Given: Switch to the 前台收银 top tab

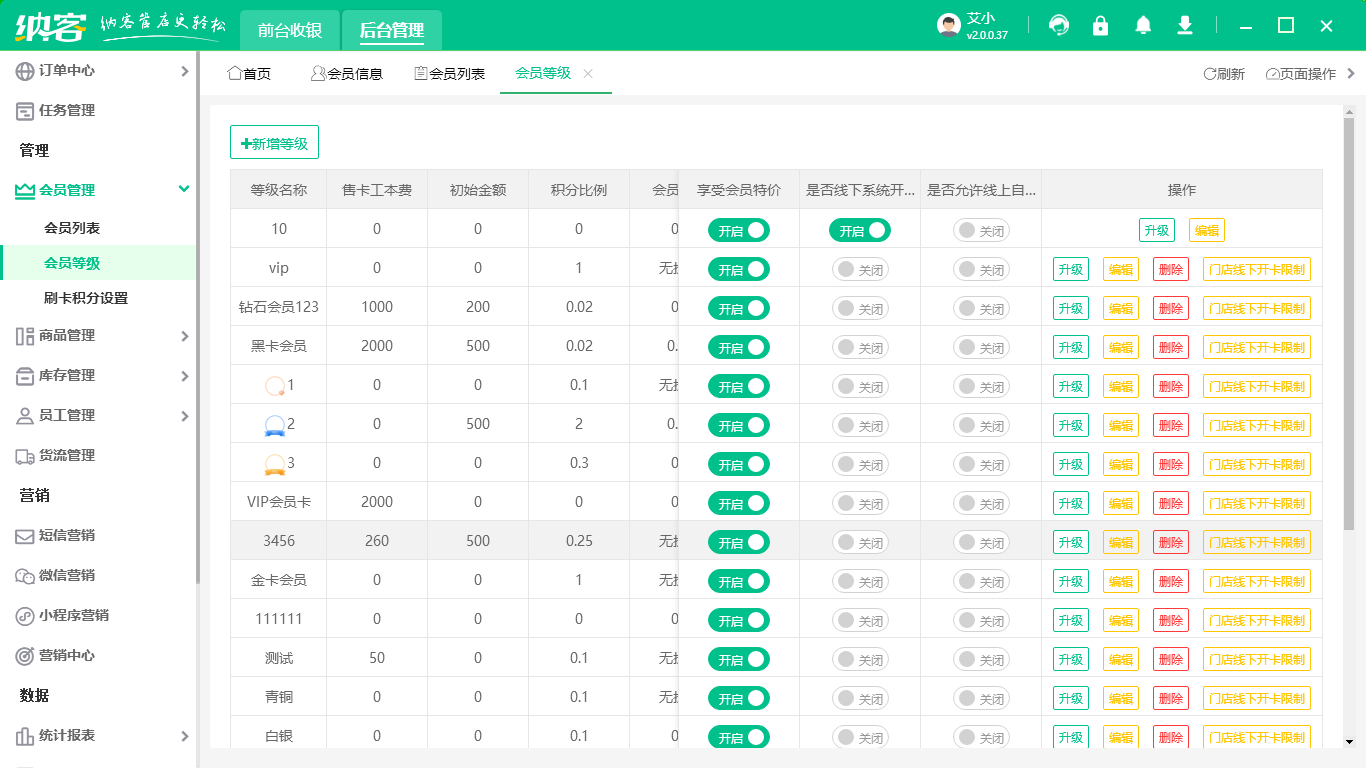Looking at the screenshot, I should 290,30.
